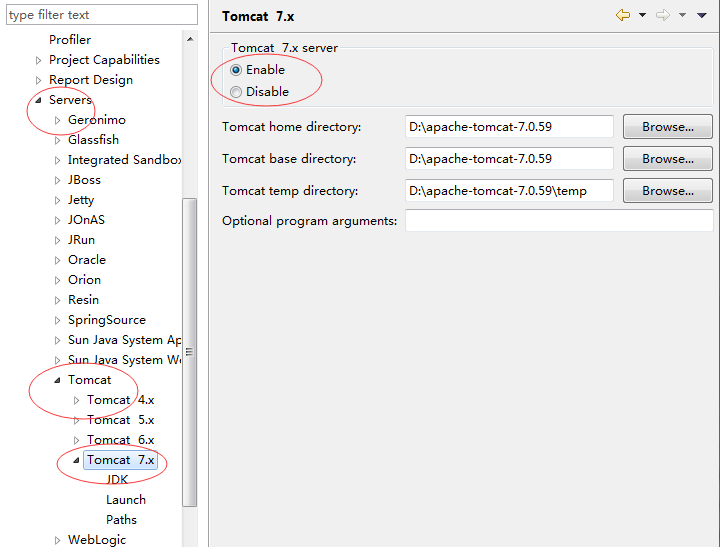Expand Project Capabilities node
720x547 pixels.
(x=39, y=60)
